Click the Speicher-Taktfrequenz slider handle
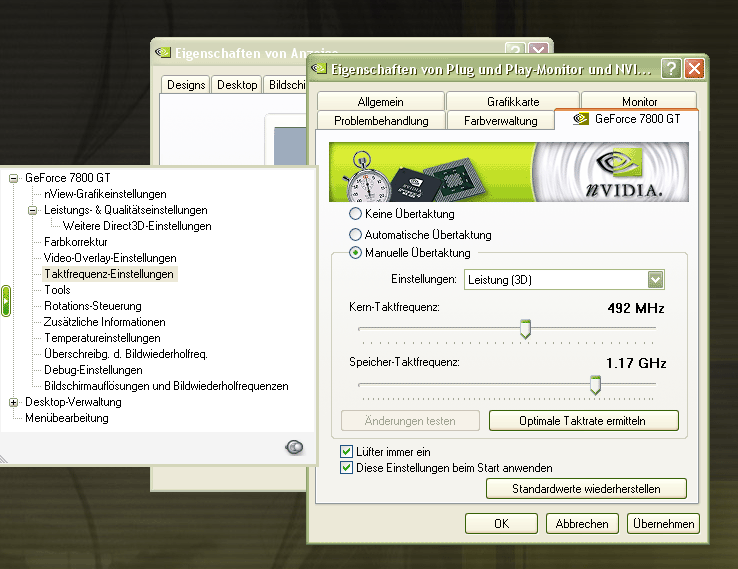 pyautogui.click(x=595, y=385)
